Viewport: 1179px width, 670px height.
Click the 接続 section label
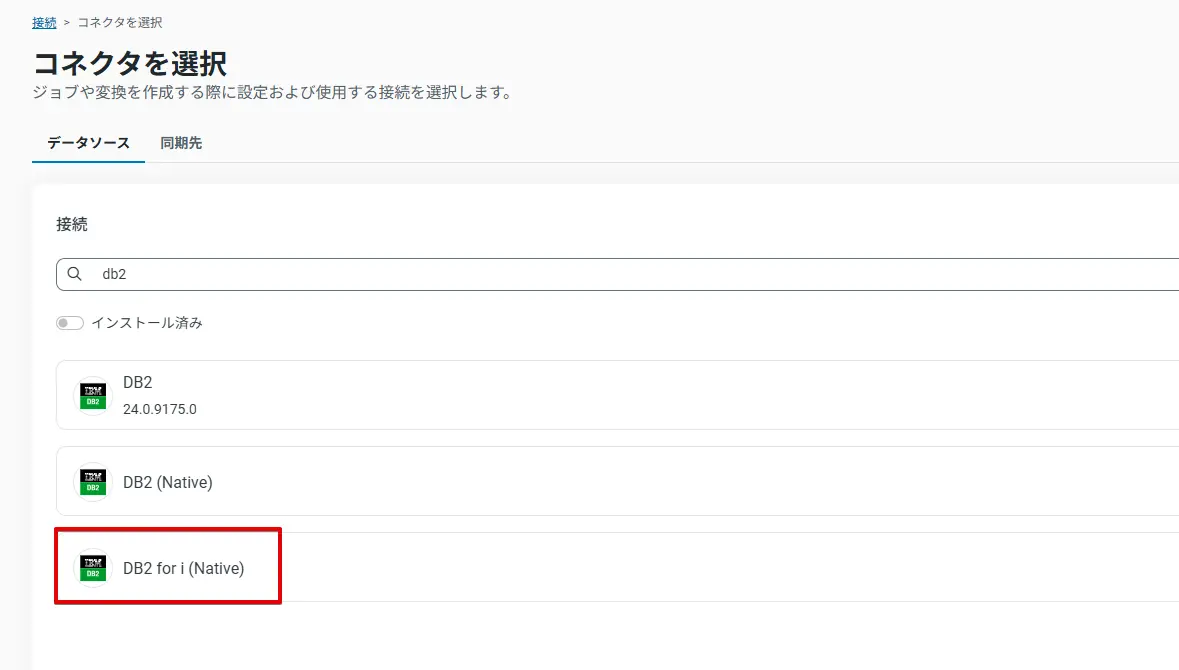click(71, 224)
